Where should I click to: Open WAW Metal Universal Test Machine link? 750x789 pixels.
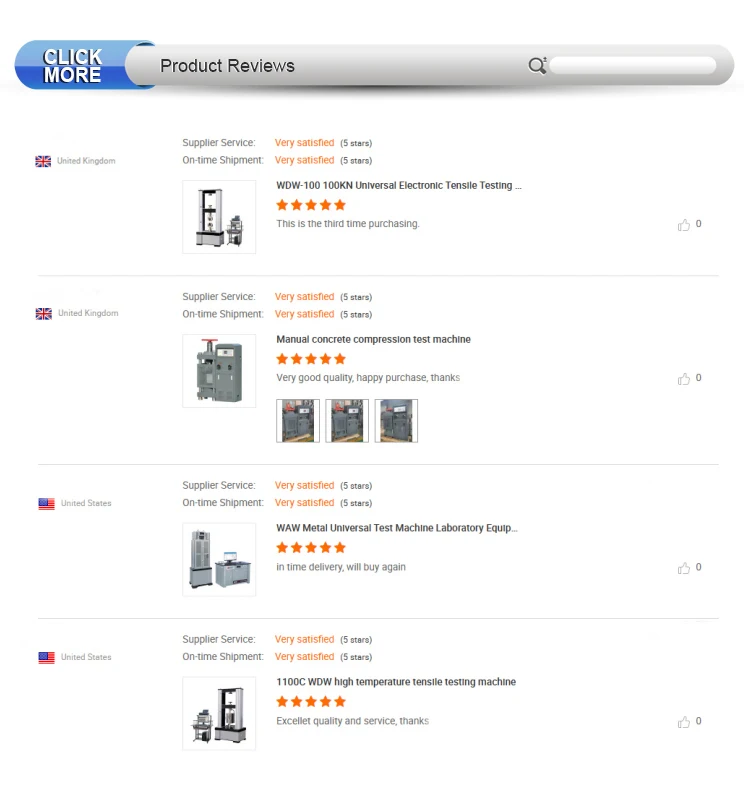(397, 528)
